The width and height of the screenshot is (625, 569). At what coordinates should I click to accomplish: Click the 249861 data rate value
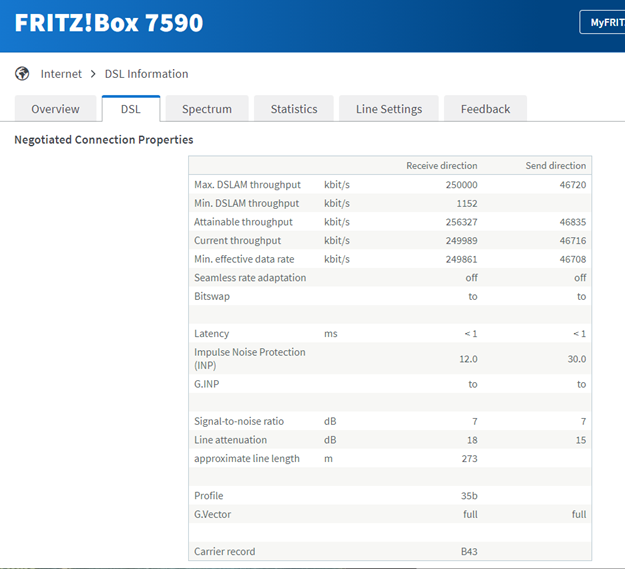[461, 259]
